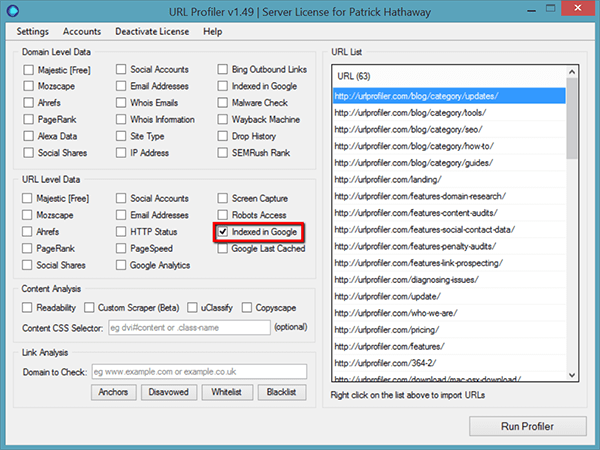Tick the Readability checkbox

[27, 307]
